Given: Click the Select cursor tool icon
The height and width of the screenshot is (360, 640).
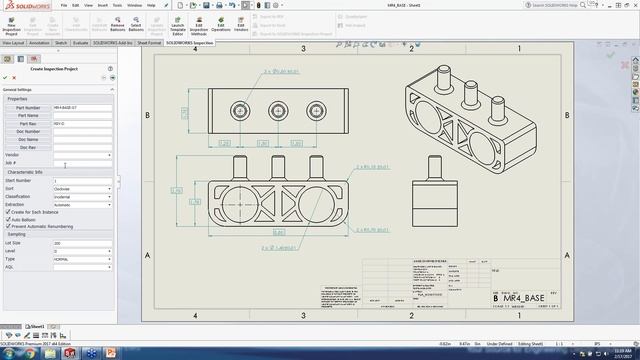Looking at the screenshot, I should coord(245,5).
